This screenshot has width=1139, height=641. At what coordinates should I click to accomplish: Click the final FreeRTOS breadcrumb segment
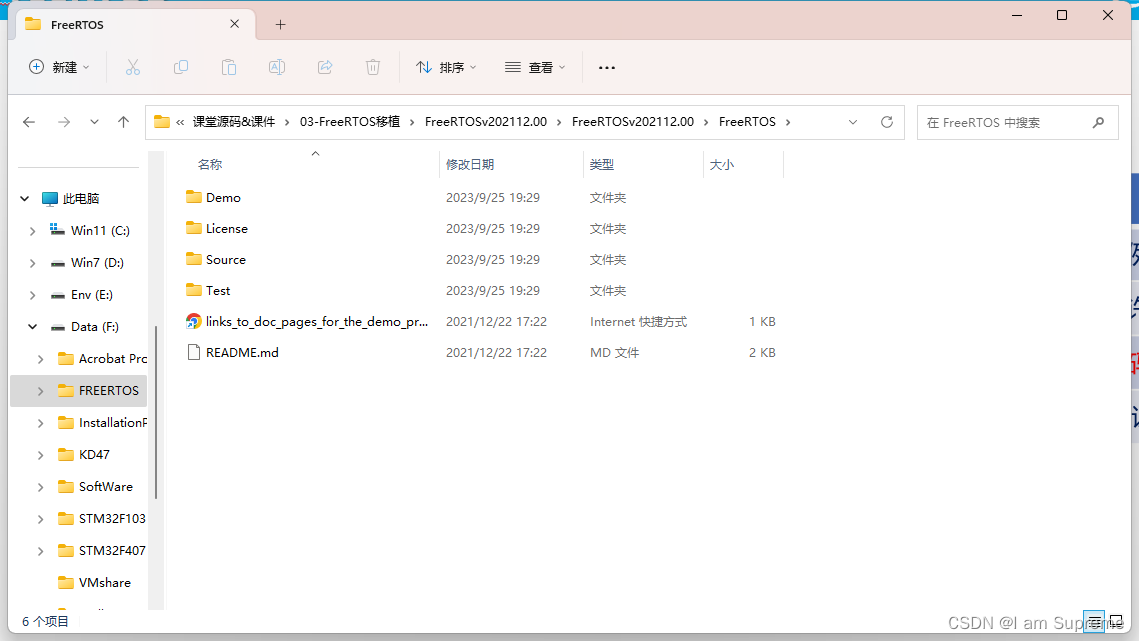click(747, 122)
